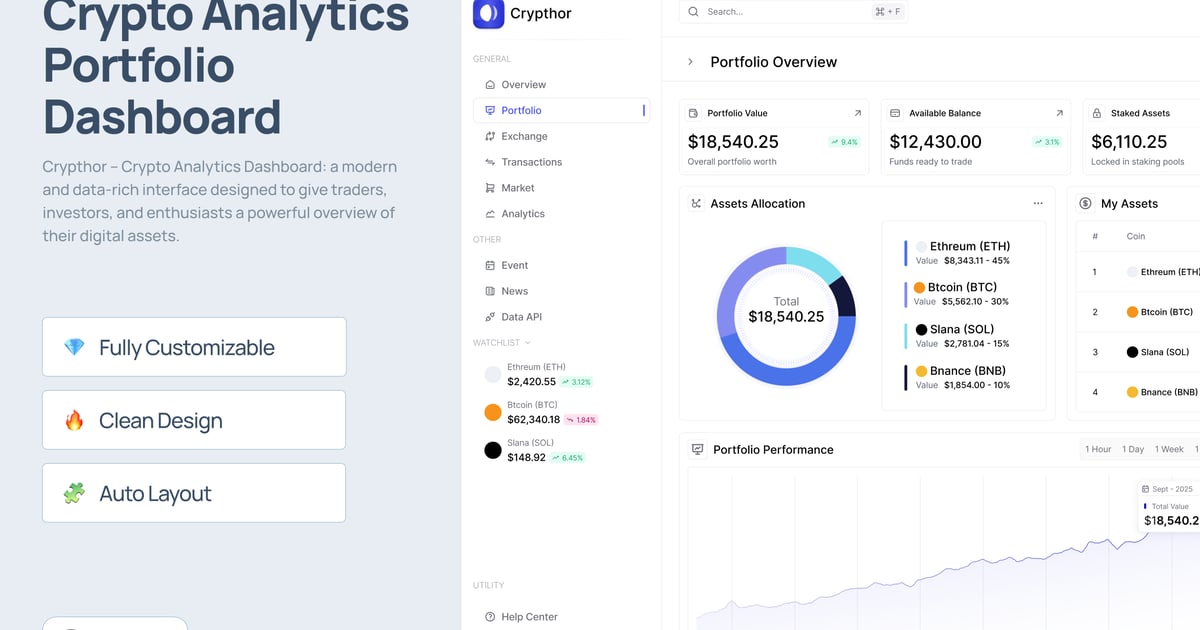Image resolution: width=1200 pixels, height=630 pixels.
Task: Open News via its sidebar icon
Action: coord(489,291)
